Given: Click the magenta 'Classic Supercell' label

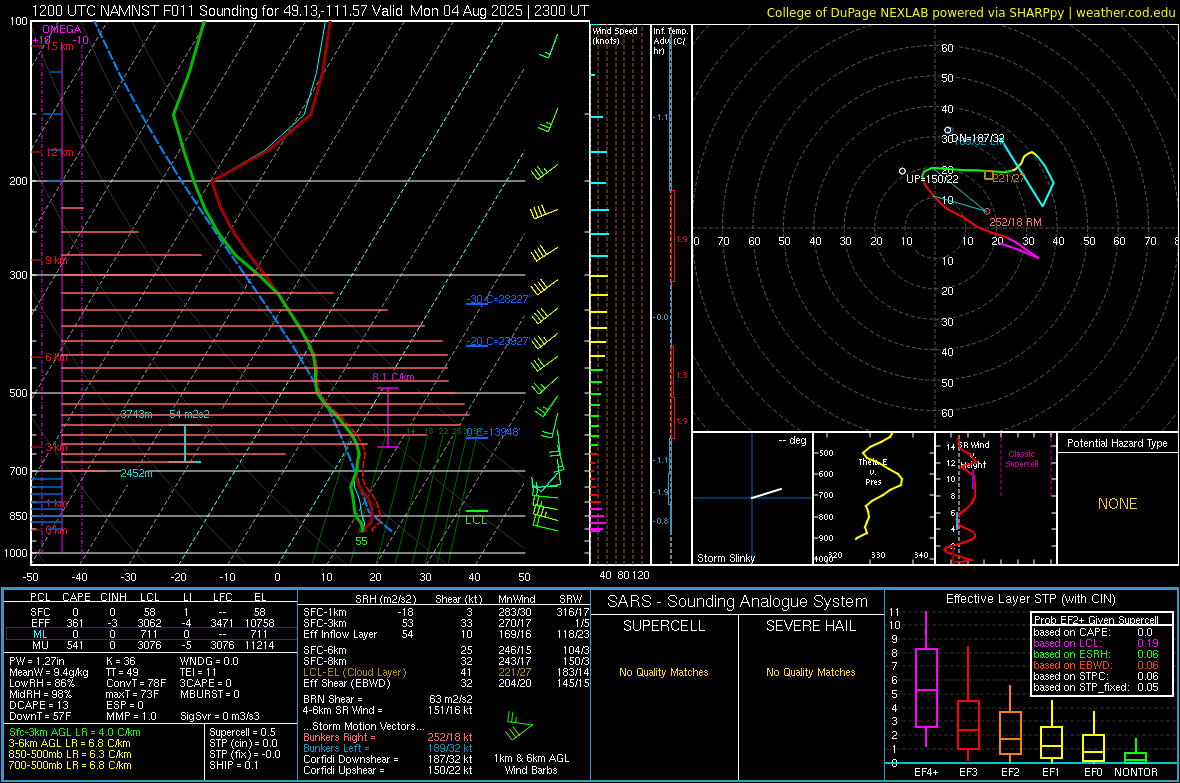Looking at the screenshot, I should [x=1021, y=459].
